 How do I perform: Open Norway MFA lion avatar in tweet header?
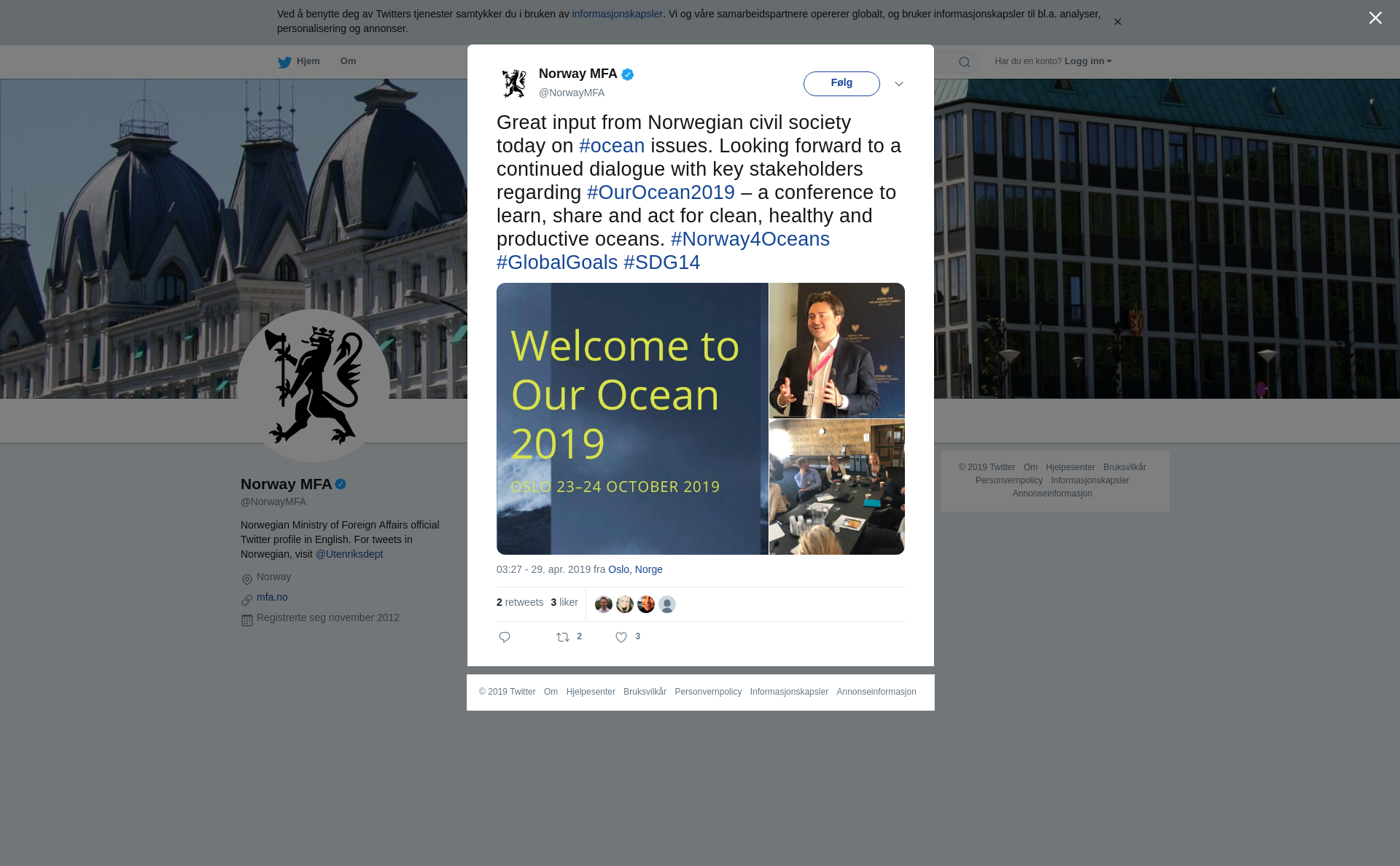[x=514, y=83]
